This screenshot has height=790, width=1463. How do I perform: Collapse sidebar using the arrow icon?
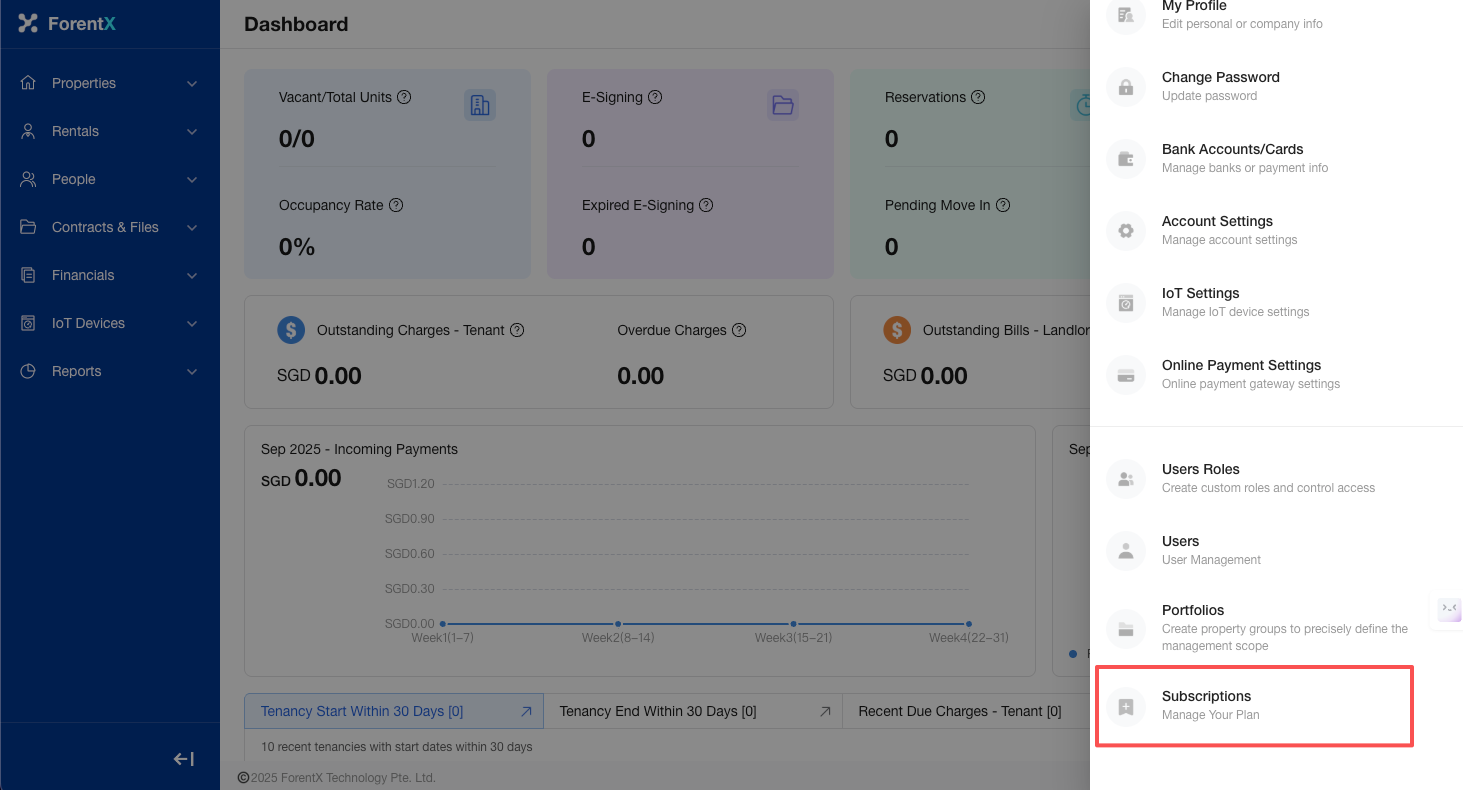pyautogui.click(x=184, y=759)
